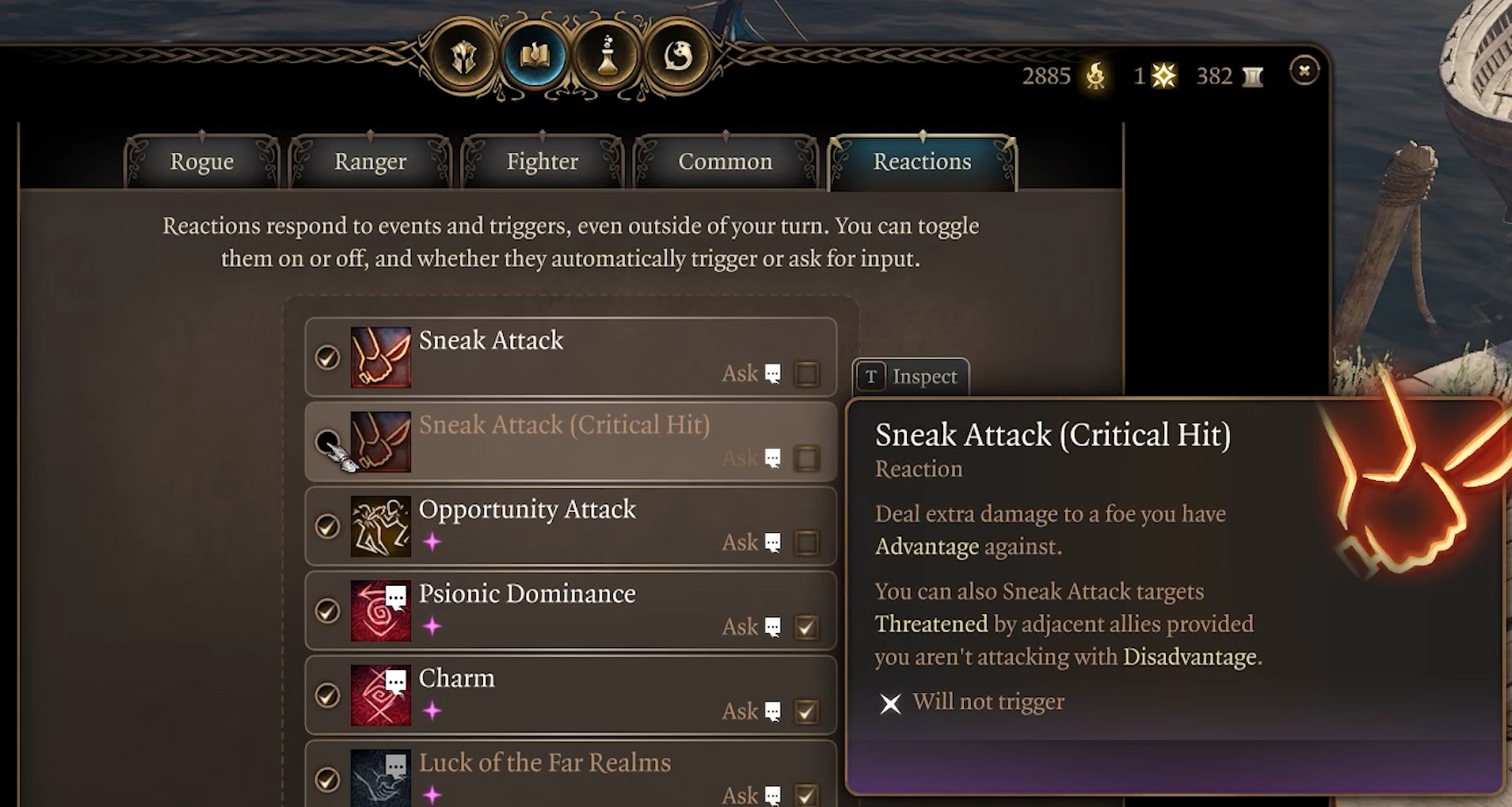Tick the Ask checkbox for Opportunity Attack
This screenshot has width=1512, height=807.
806,543
